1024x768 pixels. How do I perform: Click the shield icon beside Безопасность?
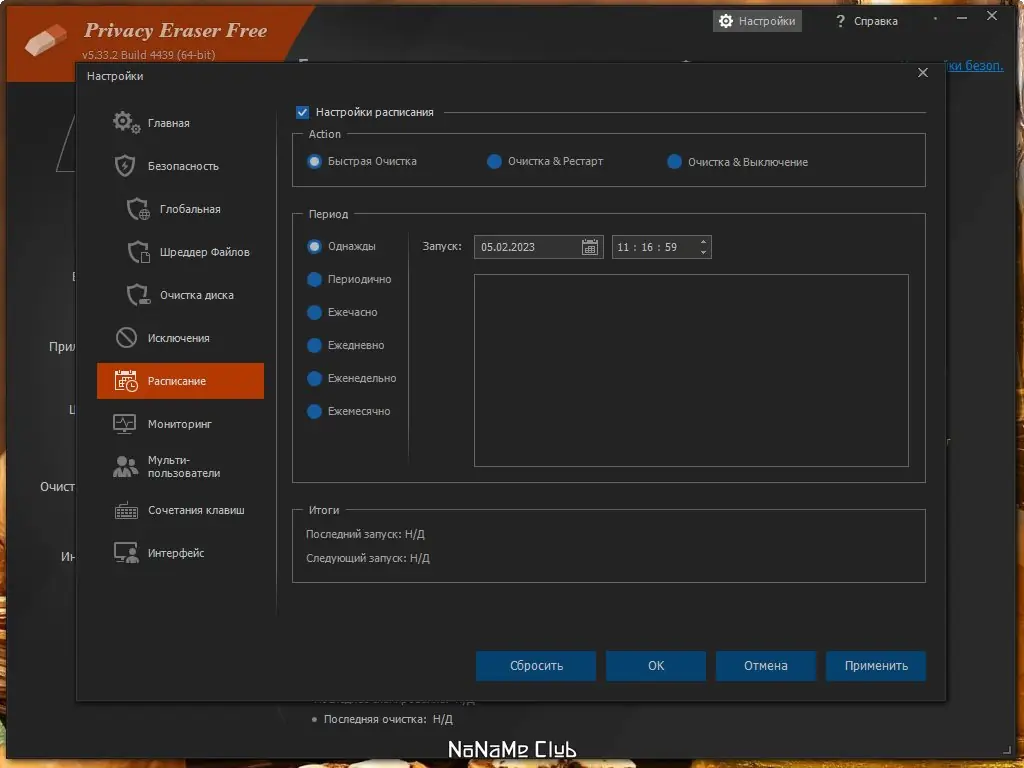click(125, 166)
